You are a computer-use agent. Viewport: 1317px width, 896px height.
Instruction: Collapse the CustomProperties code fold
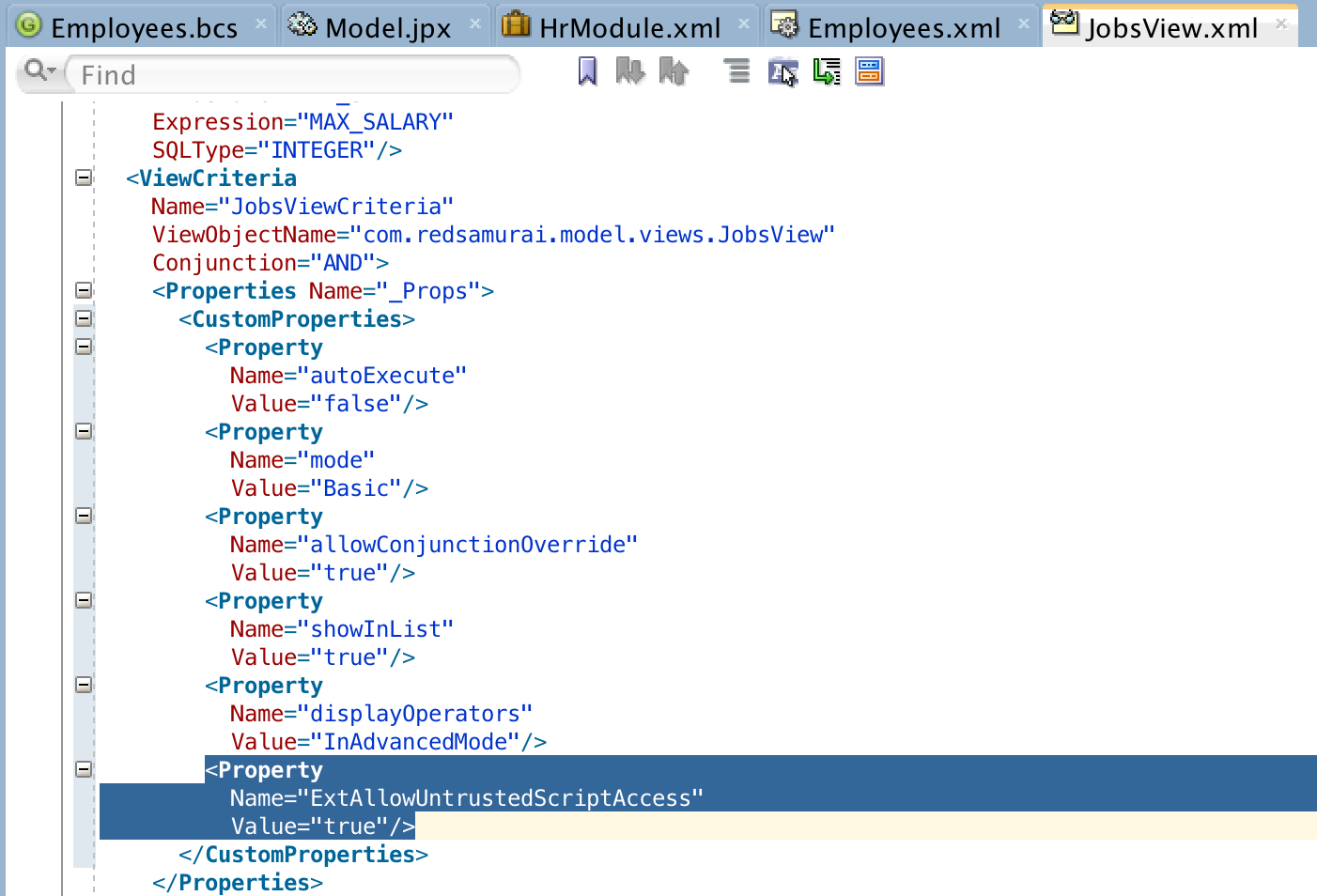pos(83,318)
